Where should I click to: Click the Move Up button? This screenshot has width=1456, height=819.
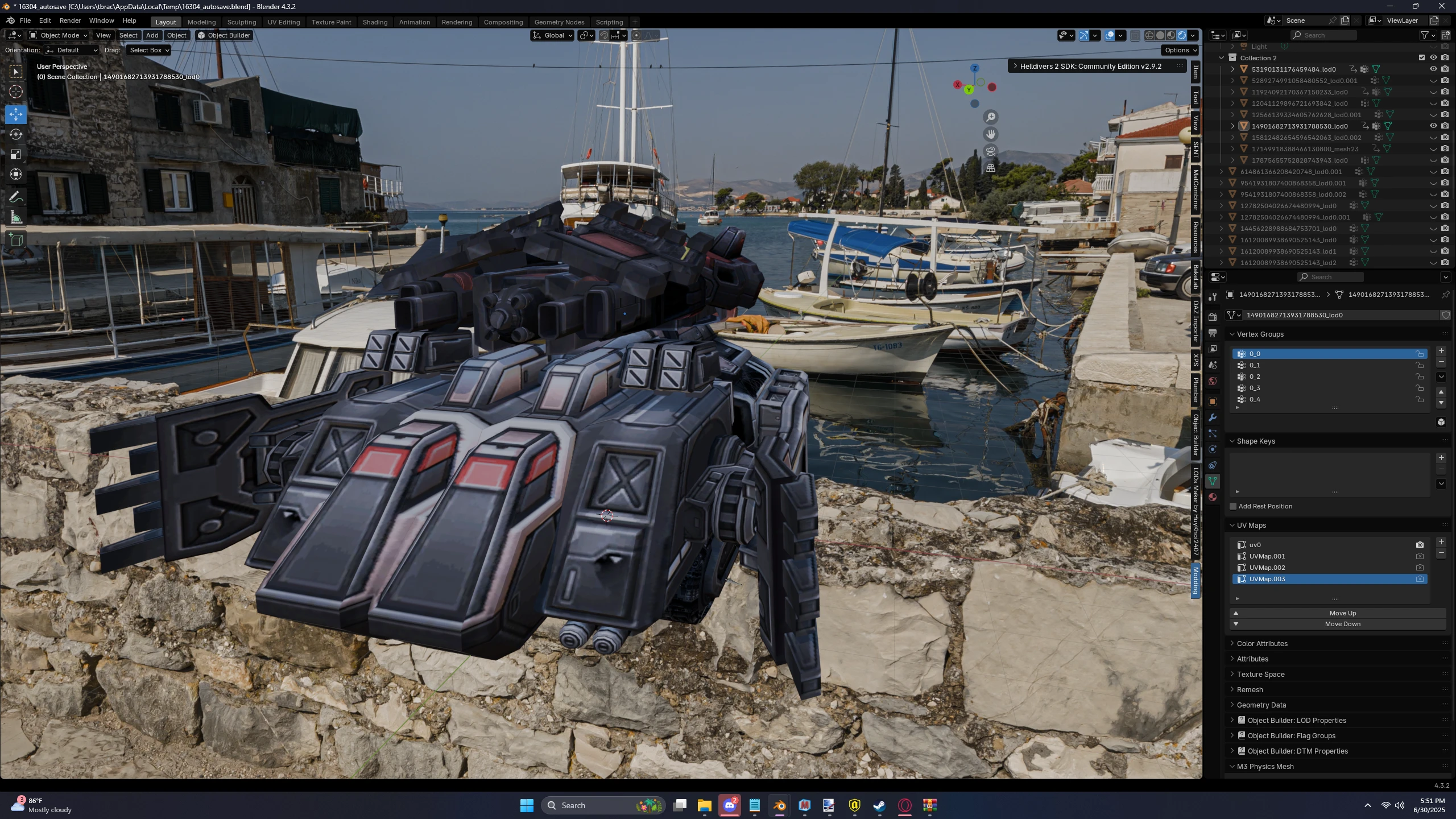(1338, 613)
